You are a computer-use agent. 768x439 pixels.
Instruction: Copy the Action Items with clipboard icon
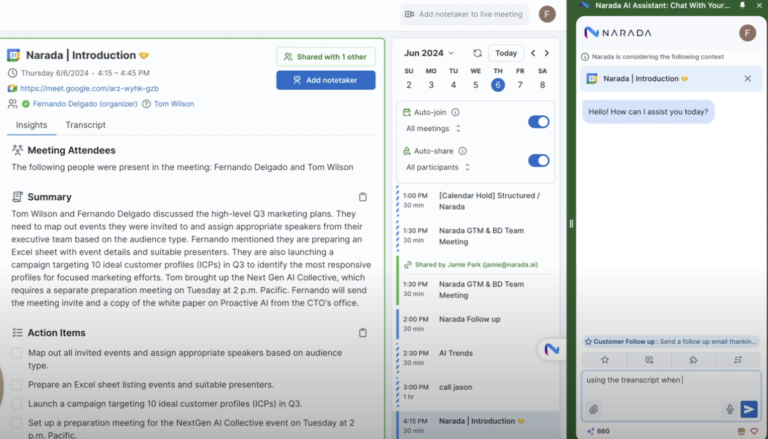(x=363, y=332)
